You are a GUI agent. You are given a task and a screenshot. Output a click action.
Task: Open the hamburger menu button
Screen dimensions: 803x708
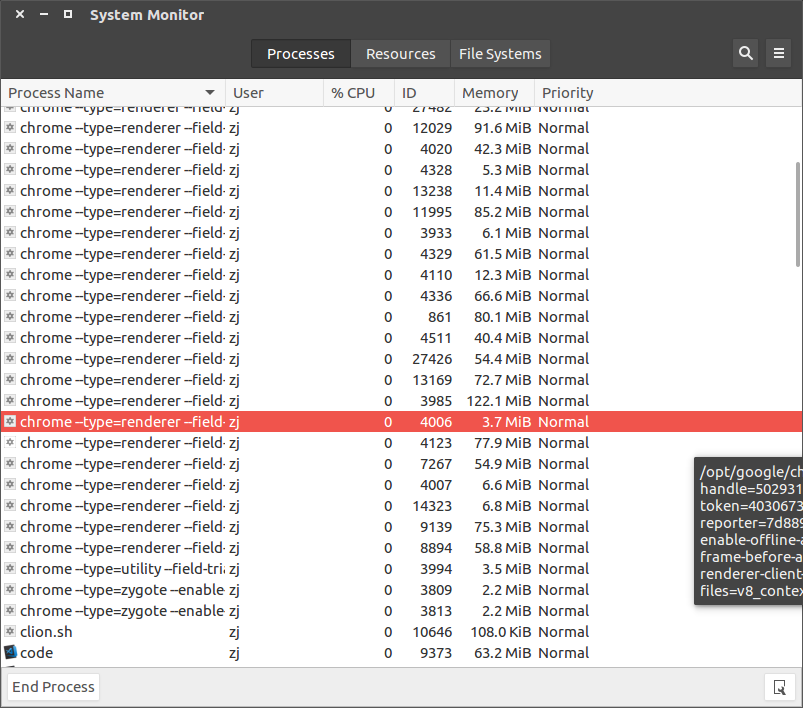778,53
